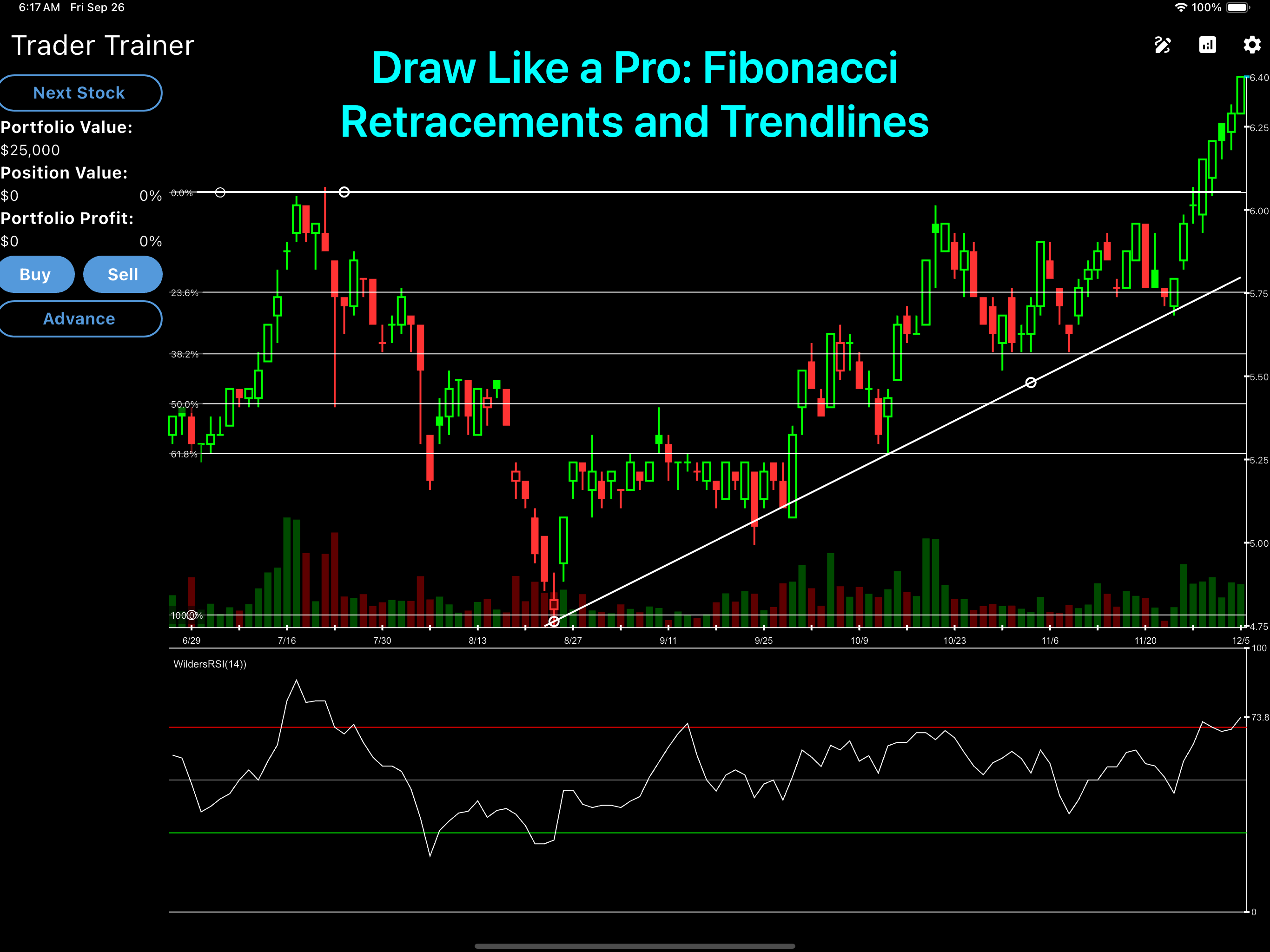
Task: Select Fibonacci 0.0% left anchor handle
Action: click(x=220, y=192)
